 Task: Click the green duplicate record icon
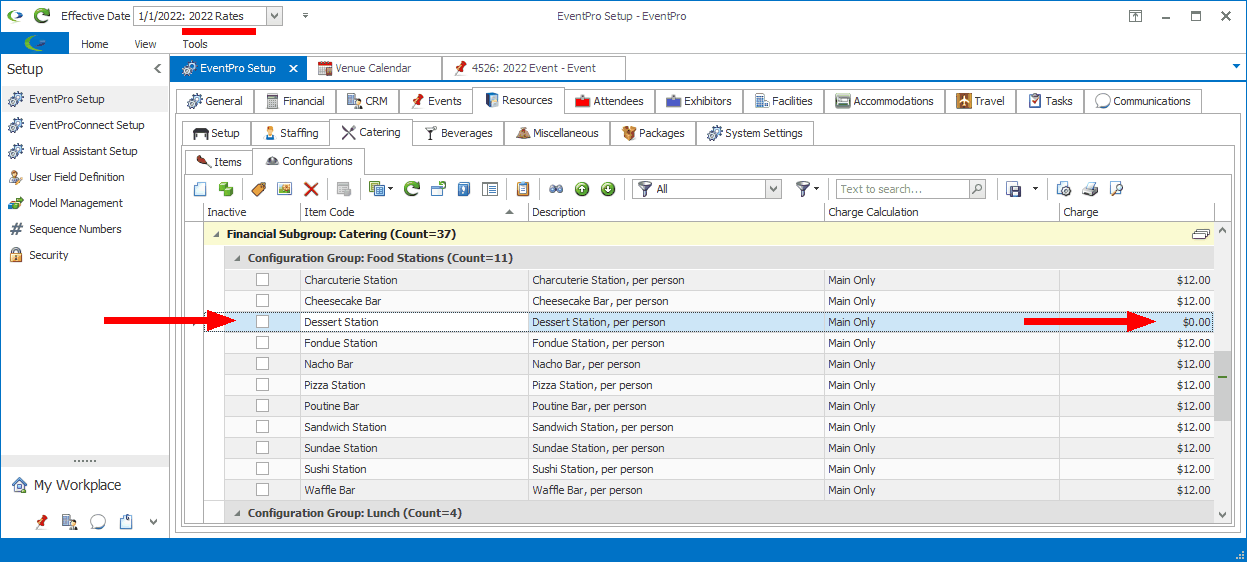pos(225,189)
